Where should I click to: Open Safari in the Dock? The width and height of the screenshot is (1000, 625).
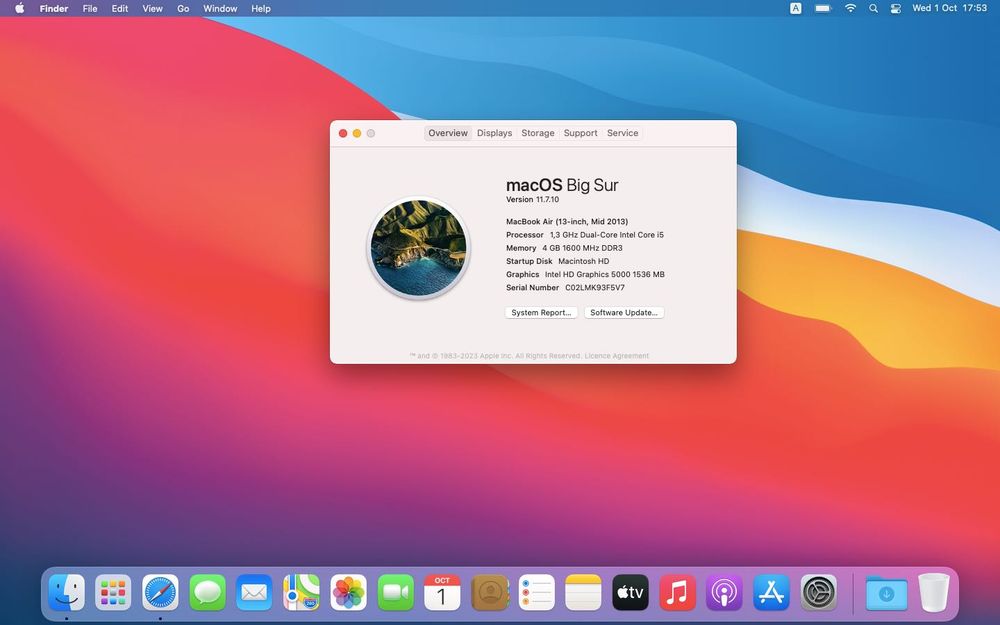160,592
